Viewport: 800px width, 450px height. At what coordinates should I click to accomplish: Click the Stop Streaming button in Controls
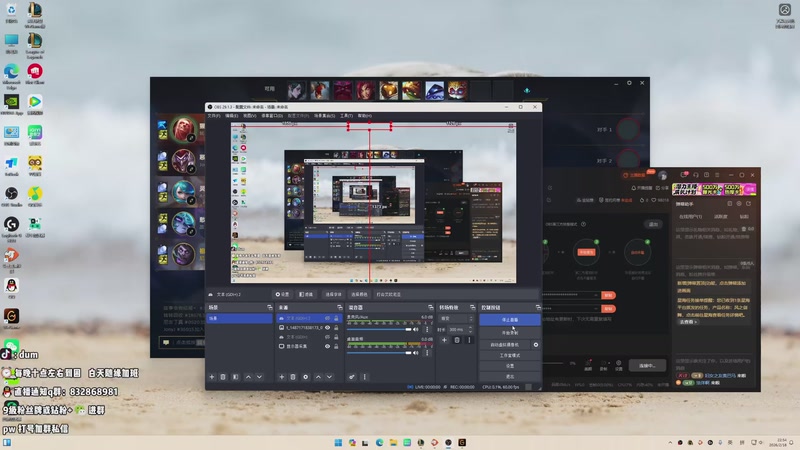pyautogui.click(x=509, y=320)
